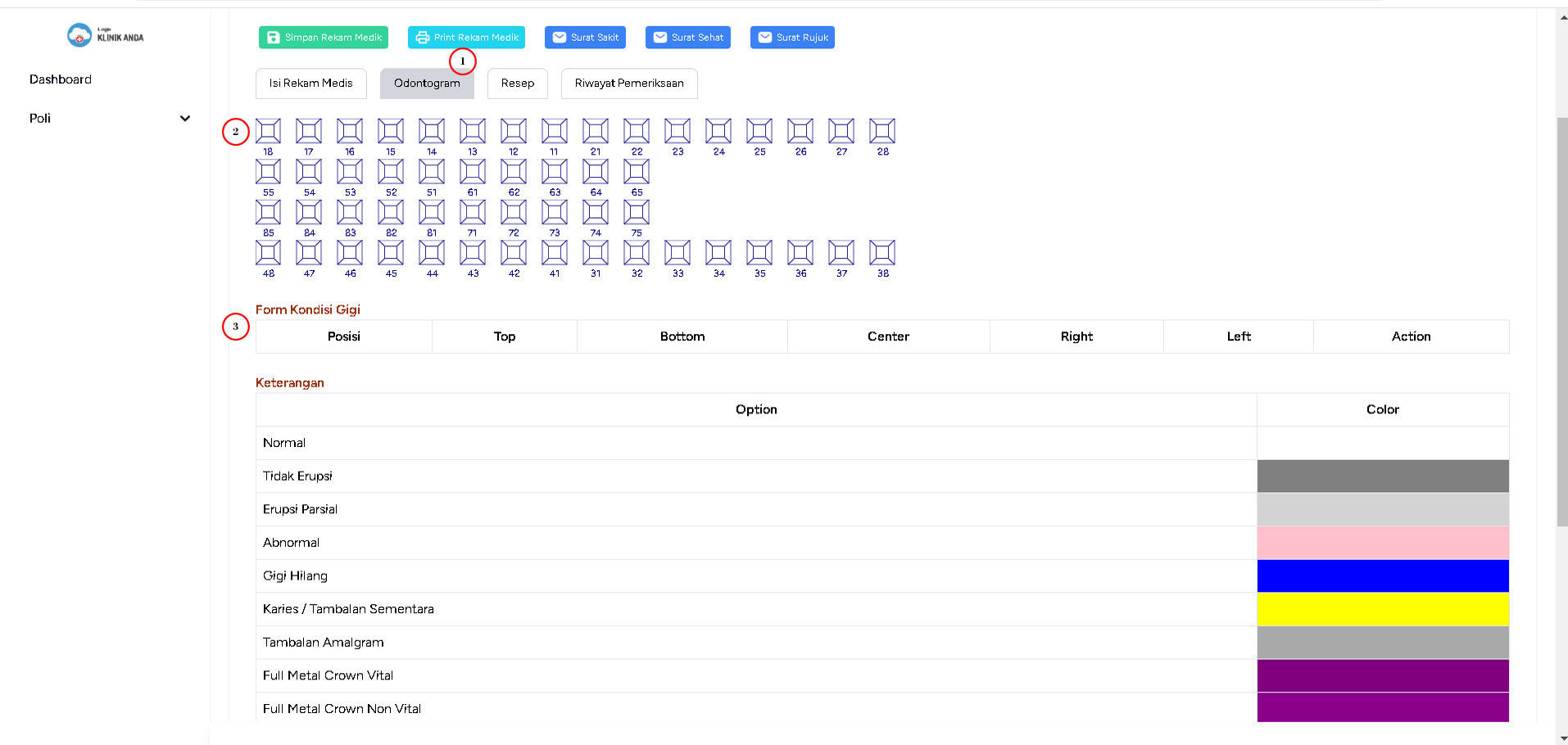Click tooth 71 icon
1568x745 pixels.
tap(473, 212)
